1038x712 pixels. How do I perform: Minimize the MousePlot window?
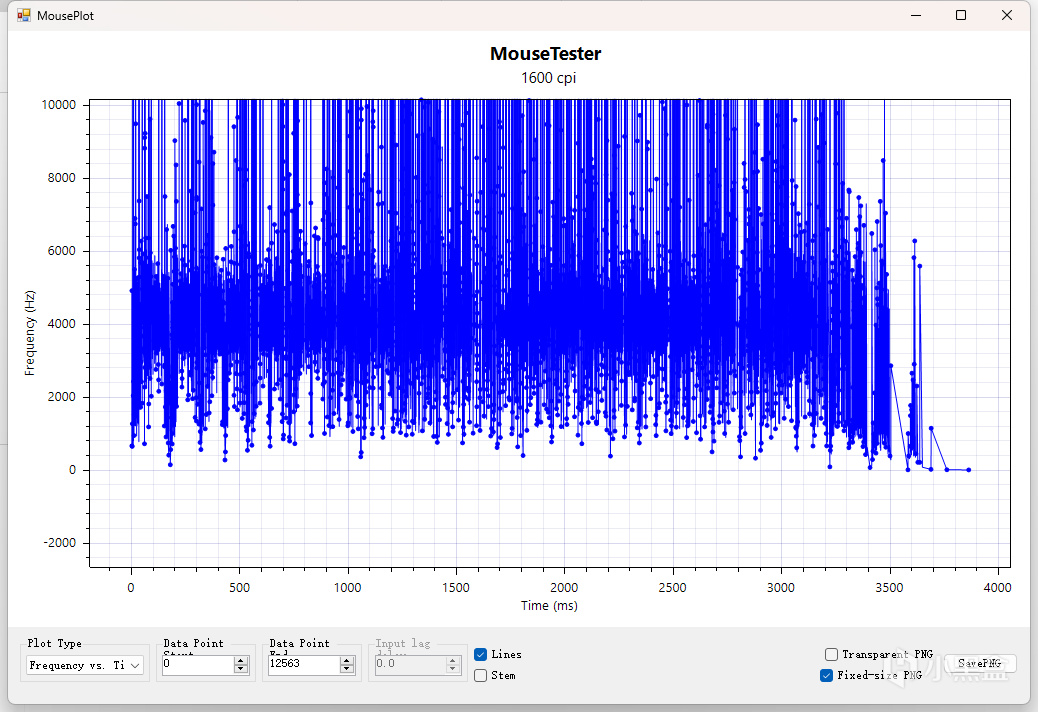915,15
